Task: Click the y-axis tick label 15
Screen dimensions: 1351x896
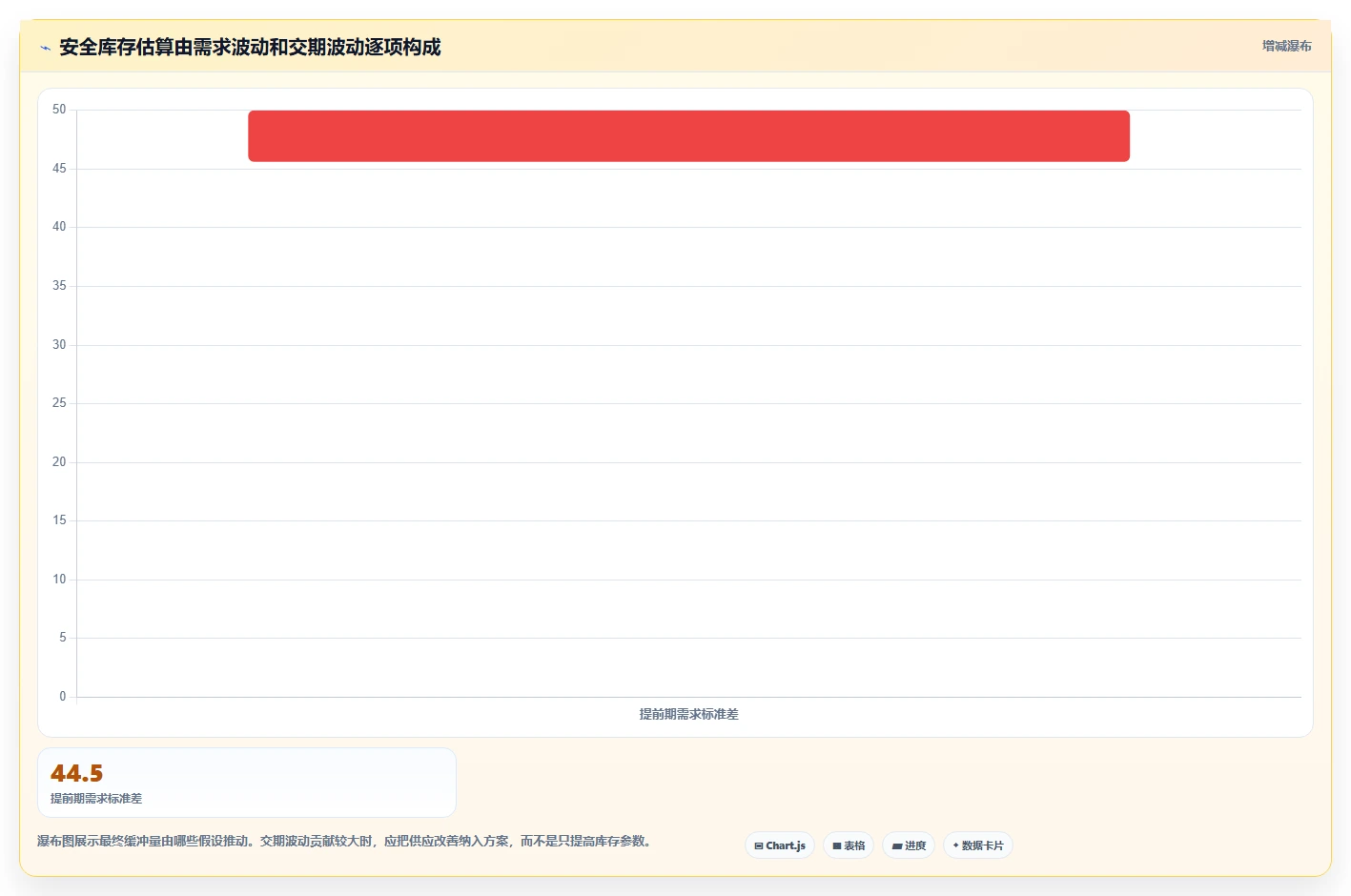Action: (59, 520)
